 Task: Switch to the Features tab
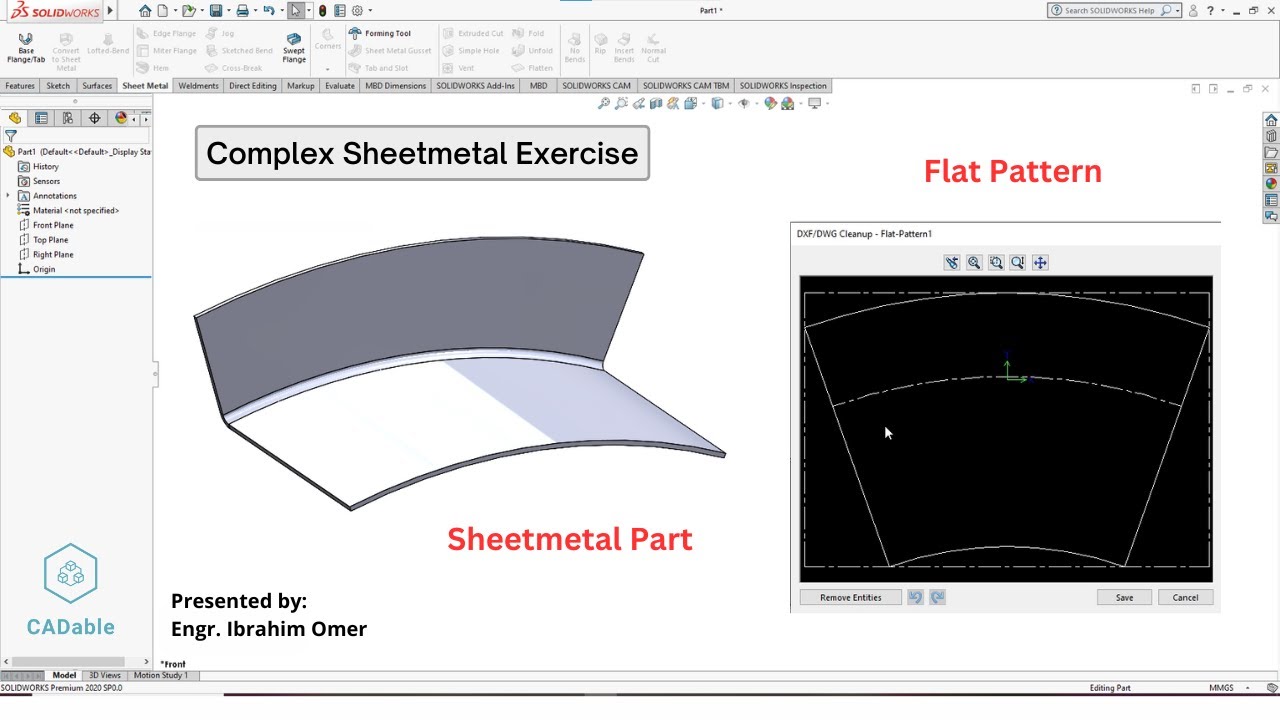[20, 86]
